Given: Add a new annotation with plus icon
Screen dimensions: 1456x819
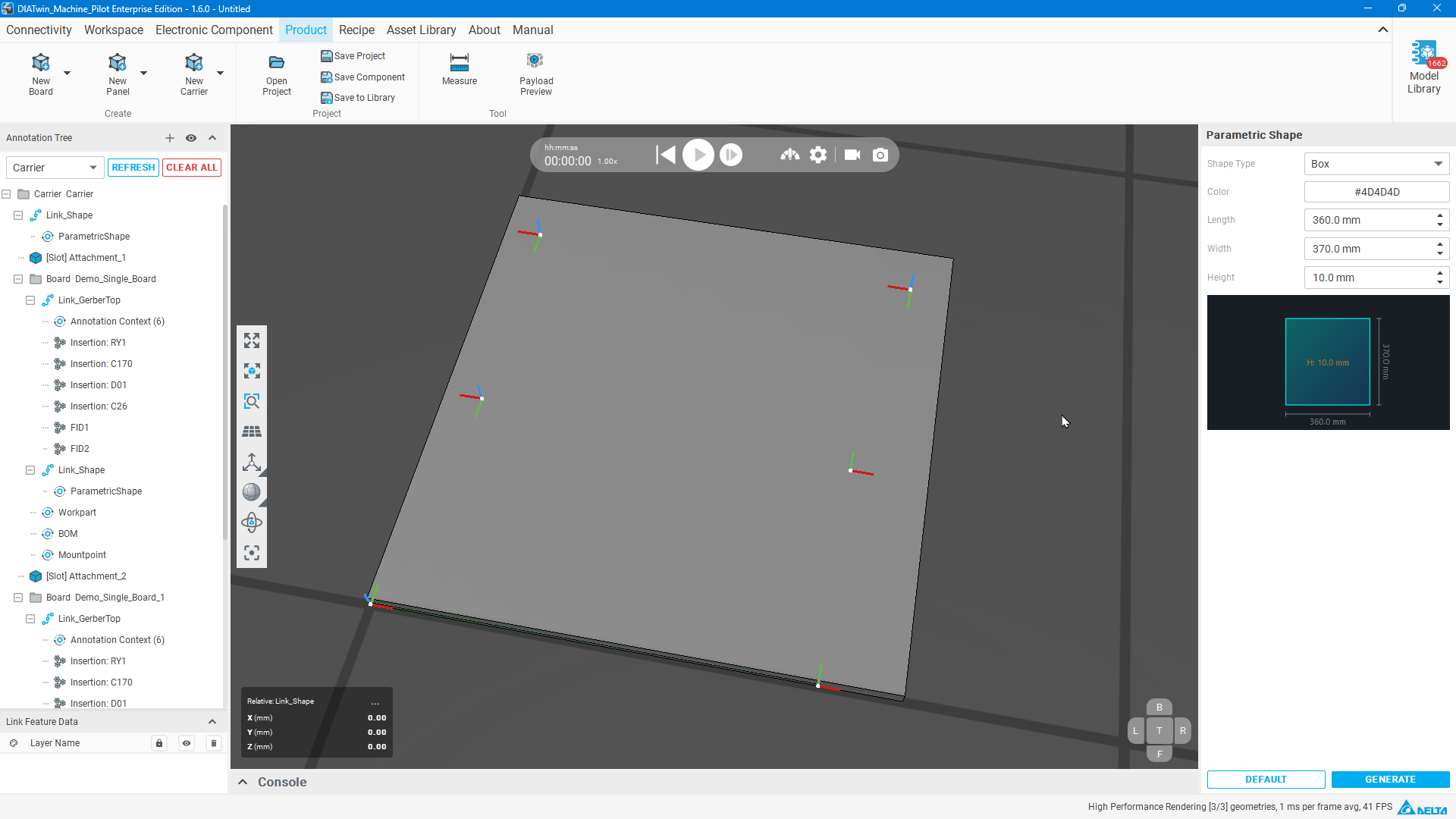Looking at the screenshot, I should click(x=170, y=138).
